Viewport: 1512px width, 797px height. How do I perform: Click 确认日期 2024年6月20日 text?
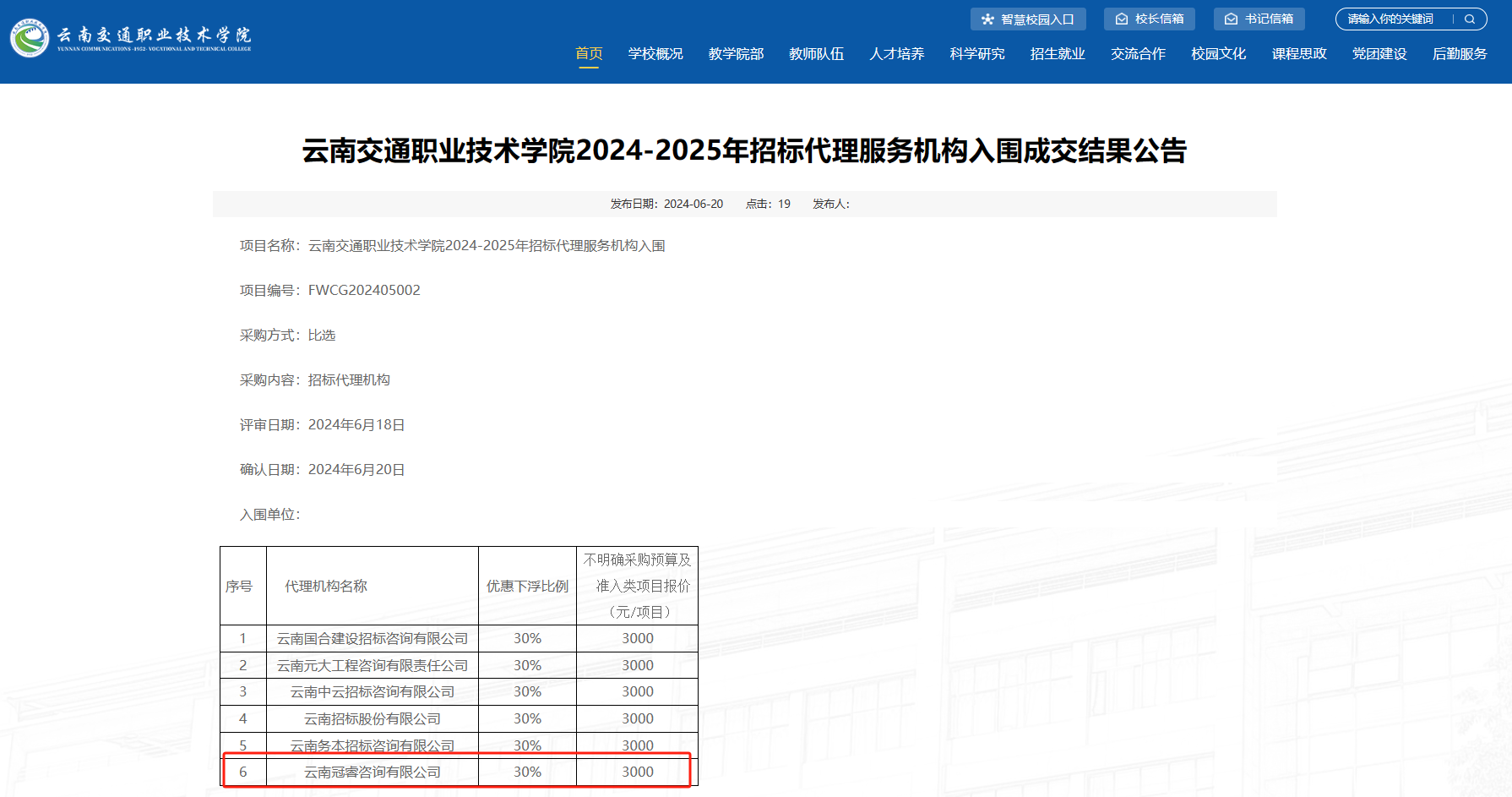pyautogui.click(x=322, y=470)
